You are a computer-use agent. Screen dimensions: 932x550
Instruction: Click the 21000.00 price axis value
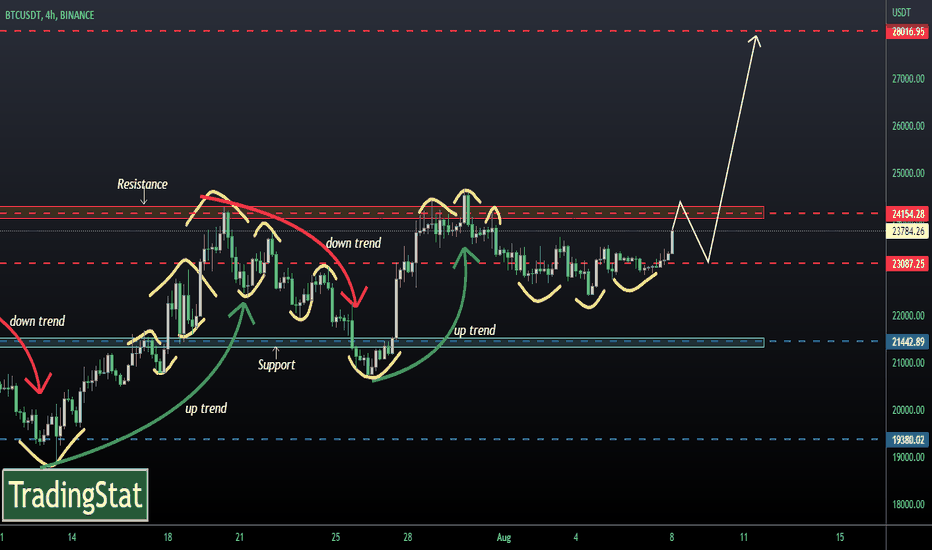coord(908,363)
